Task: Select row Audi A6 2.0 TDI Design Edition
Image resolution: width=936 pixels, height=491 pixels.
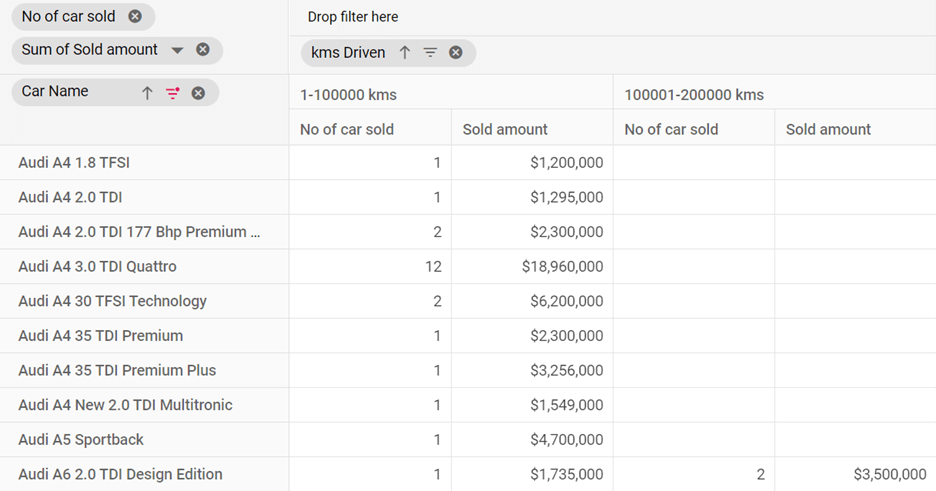Action: pyautogui.click(x=144, y=474)
